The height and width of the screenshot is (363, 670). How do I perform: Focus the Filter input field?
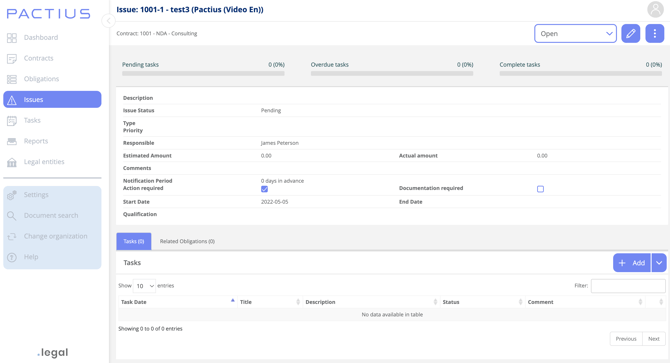pyautogui.click(x=628, y=286)
